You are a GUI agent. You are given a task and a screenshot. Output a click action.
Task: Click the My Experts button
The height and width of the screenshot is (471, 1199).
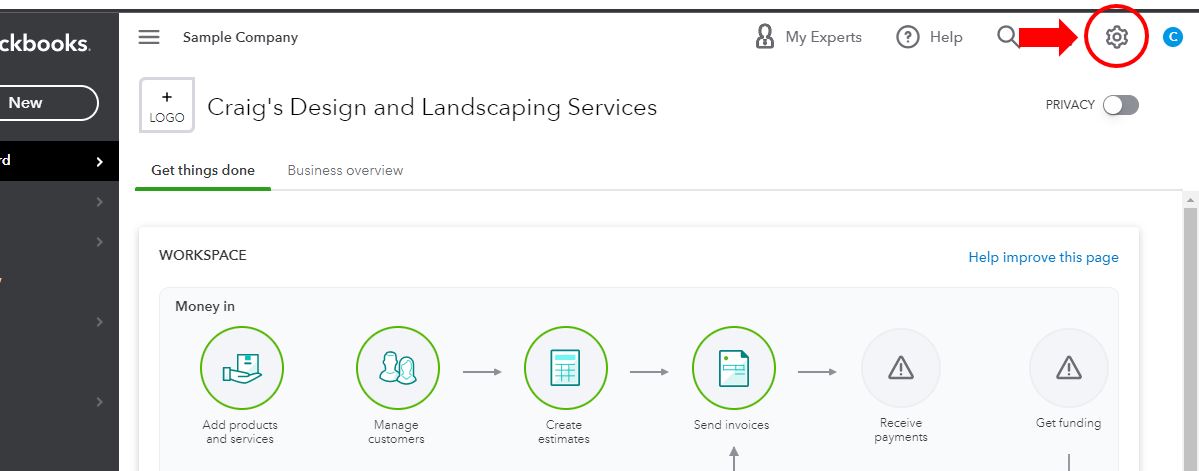(808, 37)
